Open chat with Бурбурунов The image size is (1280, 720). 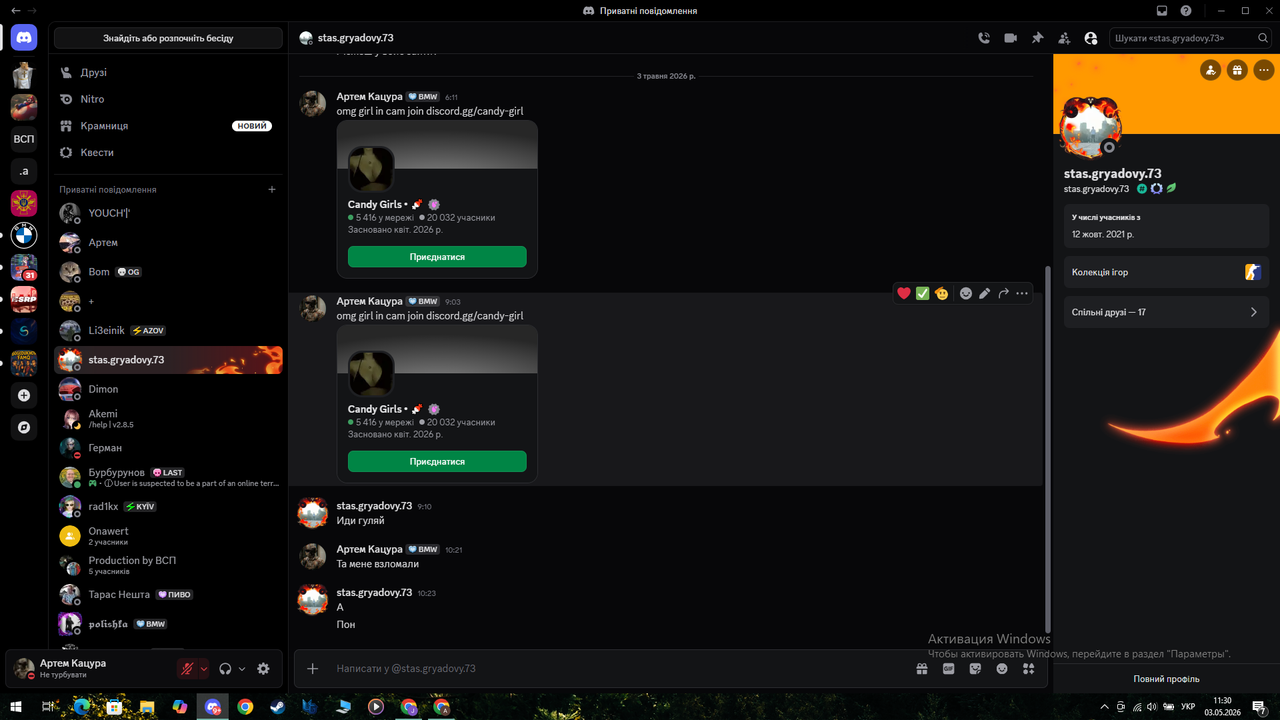point(168,477)
